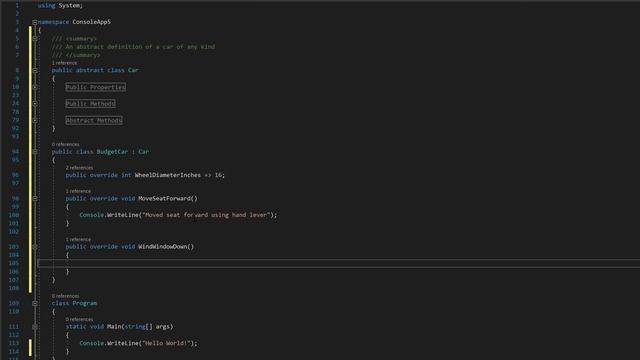This screenshot has width=640, height=360.
Task: Click the Program class name
Action: point(84,303)
